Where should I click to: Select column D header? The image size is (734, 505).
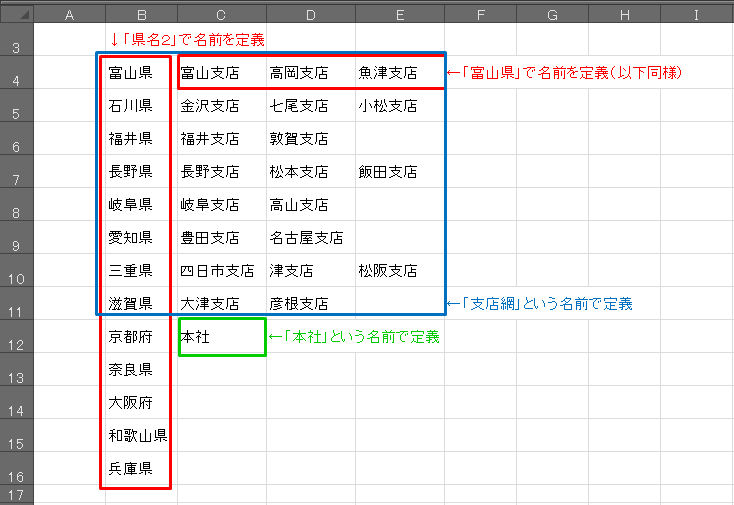coord(311,15)
